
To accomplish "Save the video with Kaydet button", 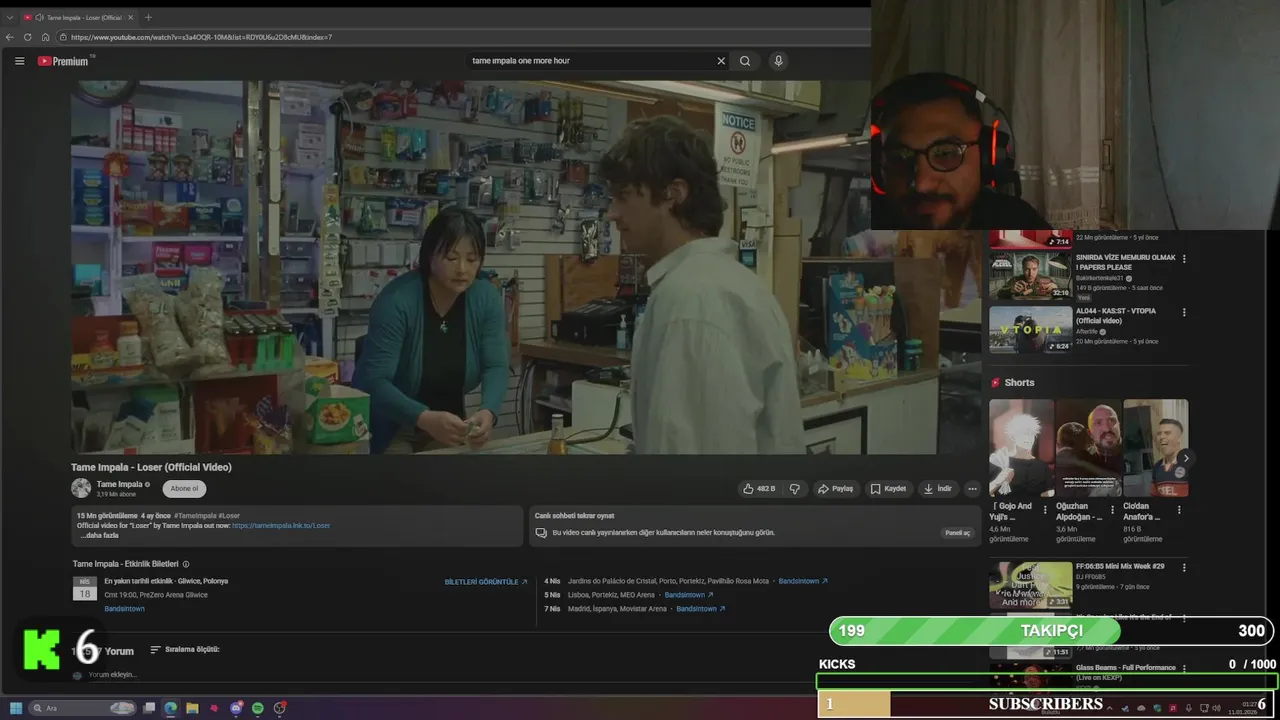I will pyautogui.click(x=888, y=489).
